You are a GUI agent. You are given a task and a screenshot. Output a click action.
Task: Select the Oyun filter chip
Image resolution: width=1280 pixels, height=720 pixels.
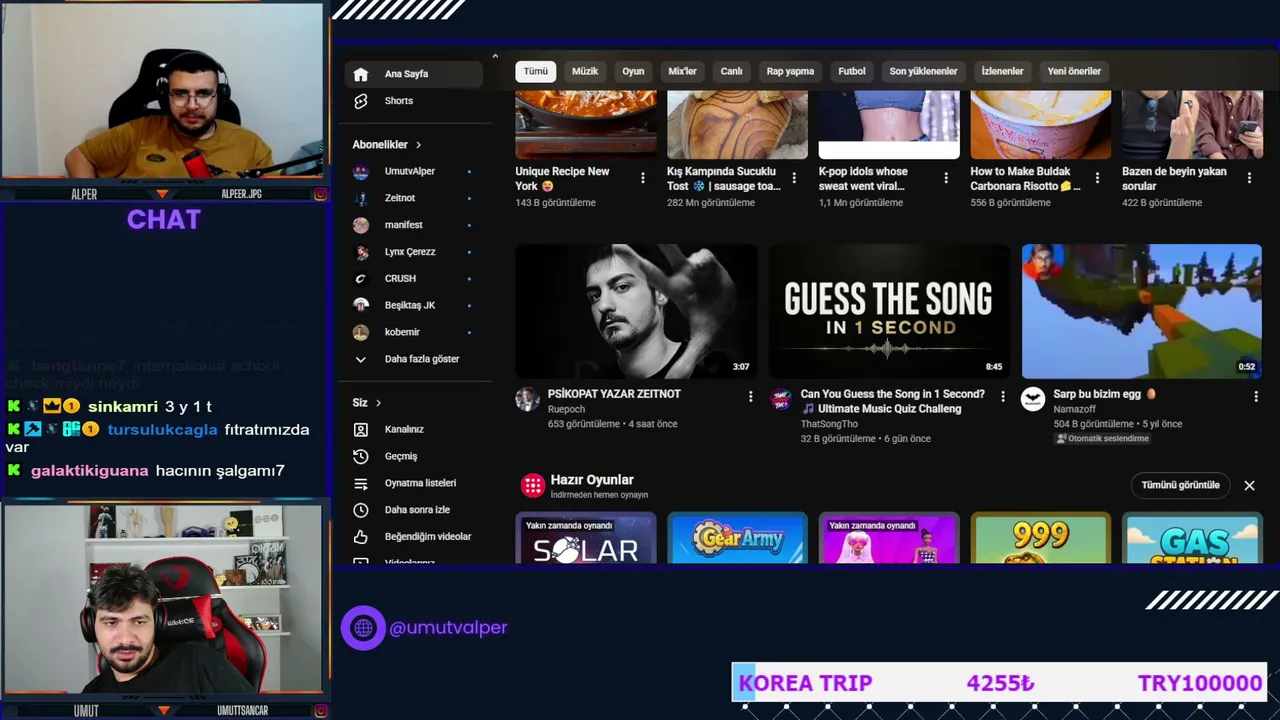(633, 71)
